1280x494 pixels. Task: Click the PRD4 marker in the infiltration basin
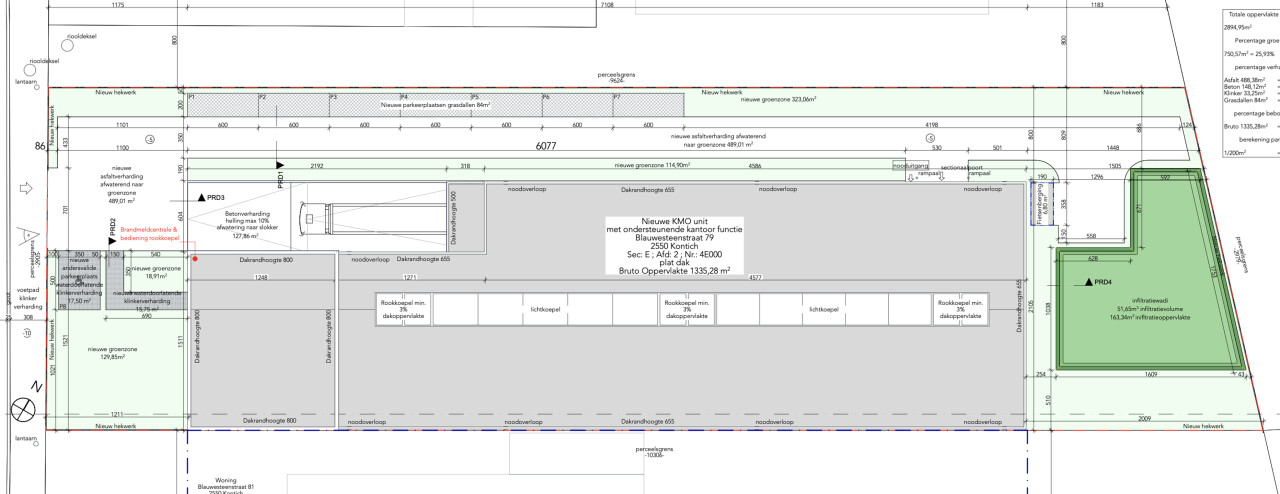pyautogui.click(x=1086, y=283)
